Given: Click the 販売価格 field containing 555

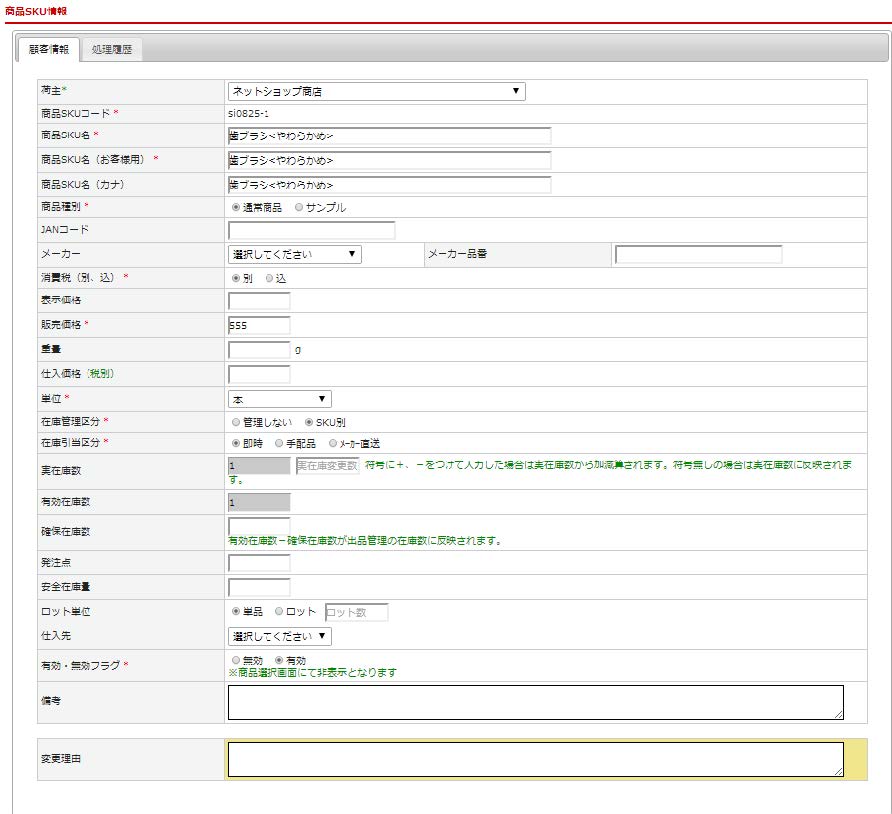Looking at the screenshot, I should pos(259,326).
